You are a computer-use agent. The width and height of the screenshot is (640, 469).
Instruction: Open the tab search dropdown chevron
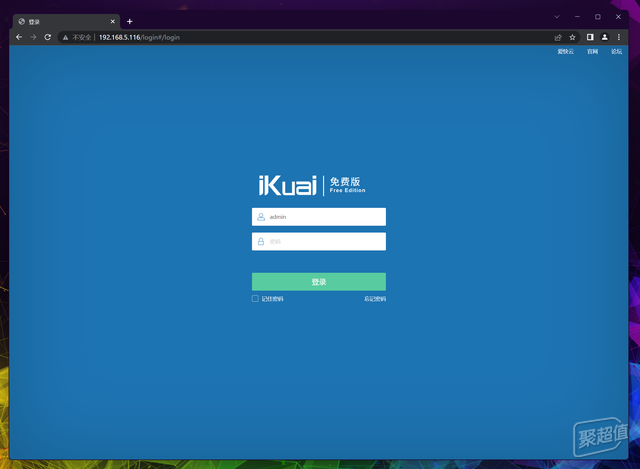coord(557,17)
